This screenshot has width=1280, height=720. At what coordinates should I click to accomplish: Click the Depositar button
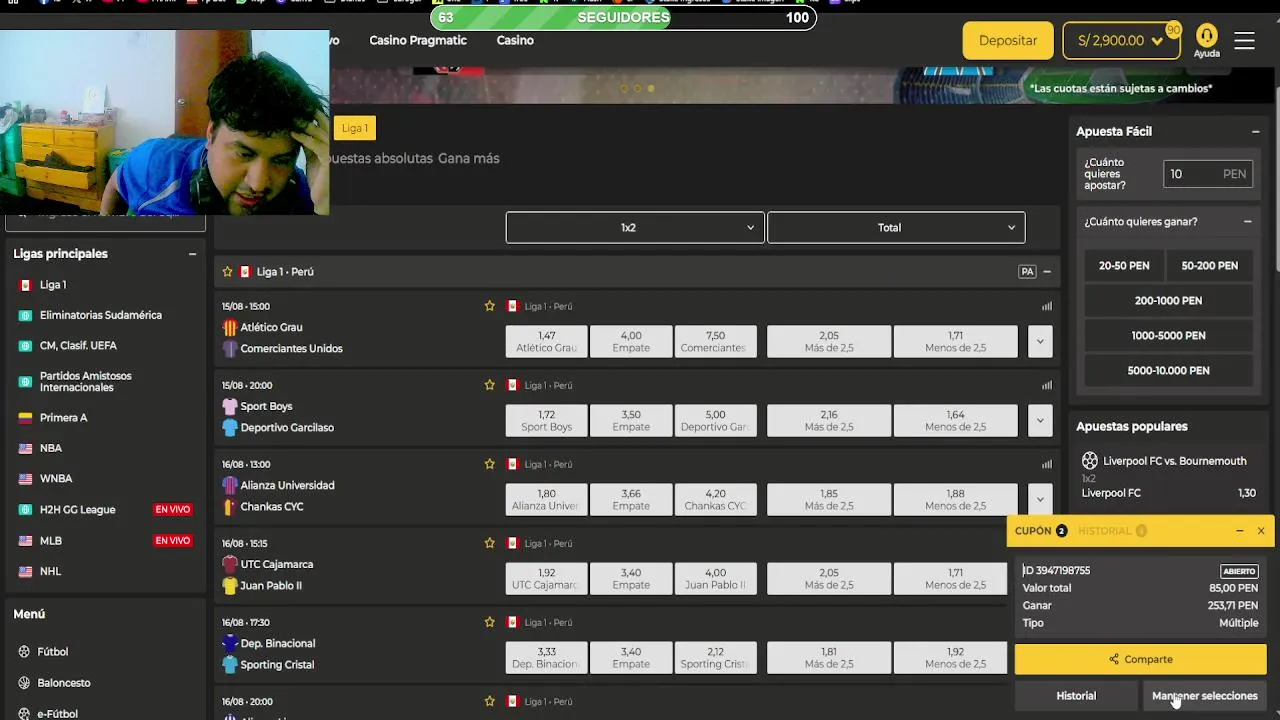coord(1008,41)
